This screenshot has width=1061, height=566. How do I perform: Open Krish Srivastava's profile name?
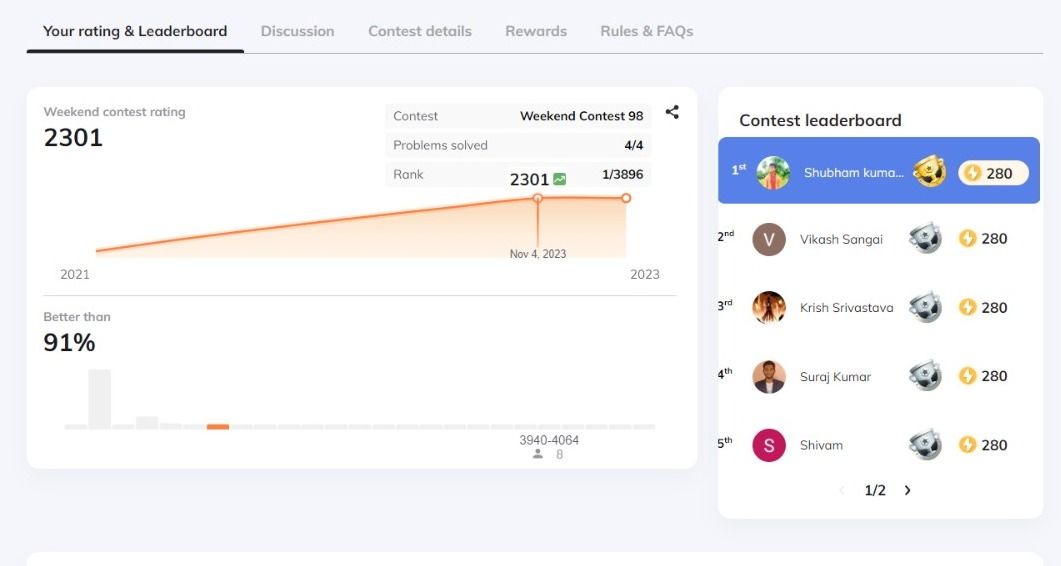click(x=846, y=307)
